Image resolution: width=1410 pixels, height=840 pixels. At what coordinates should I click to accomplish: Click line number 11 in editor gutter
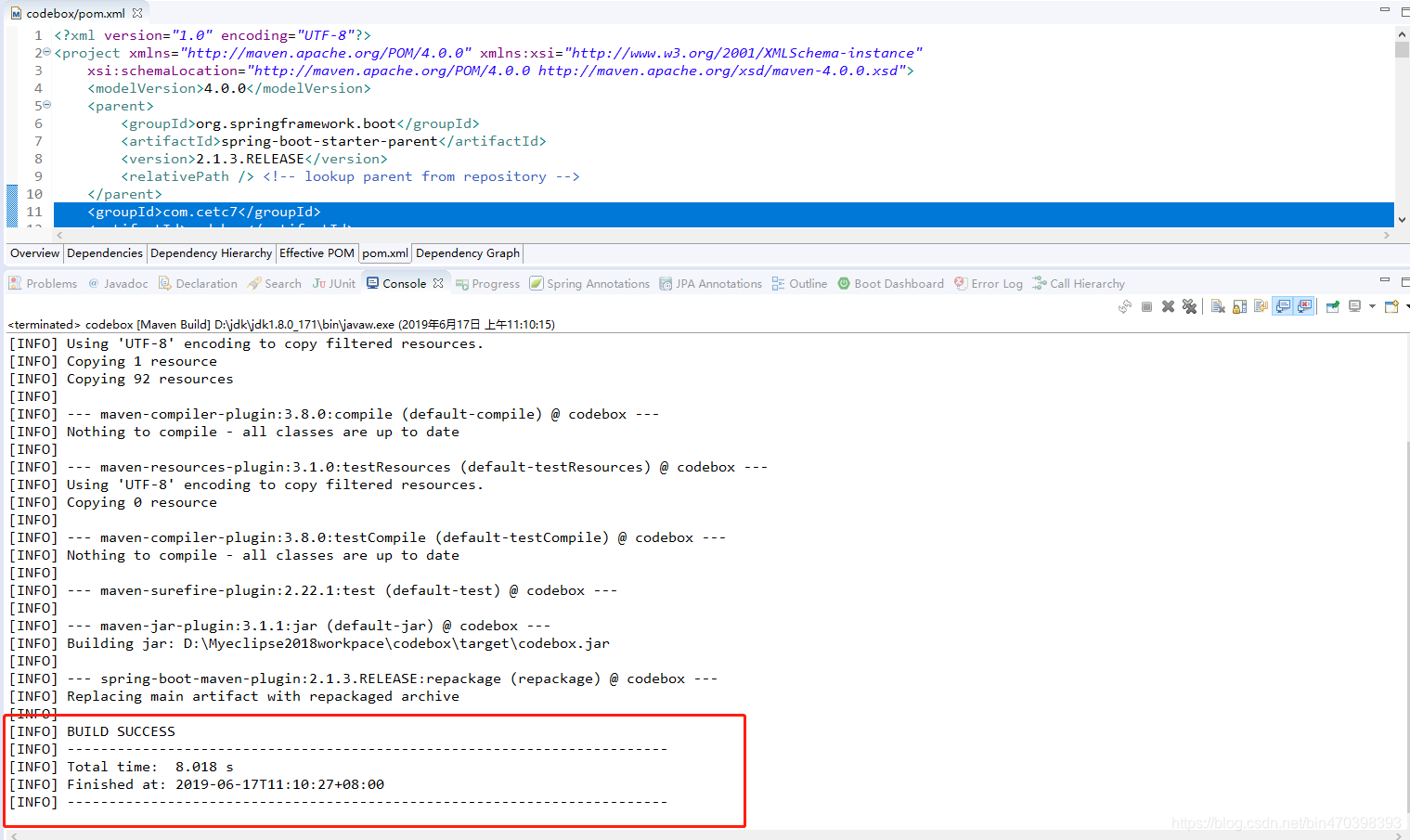pyautogui.click(x=34, y=212)
